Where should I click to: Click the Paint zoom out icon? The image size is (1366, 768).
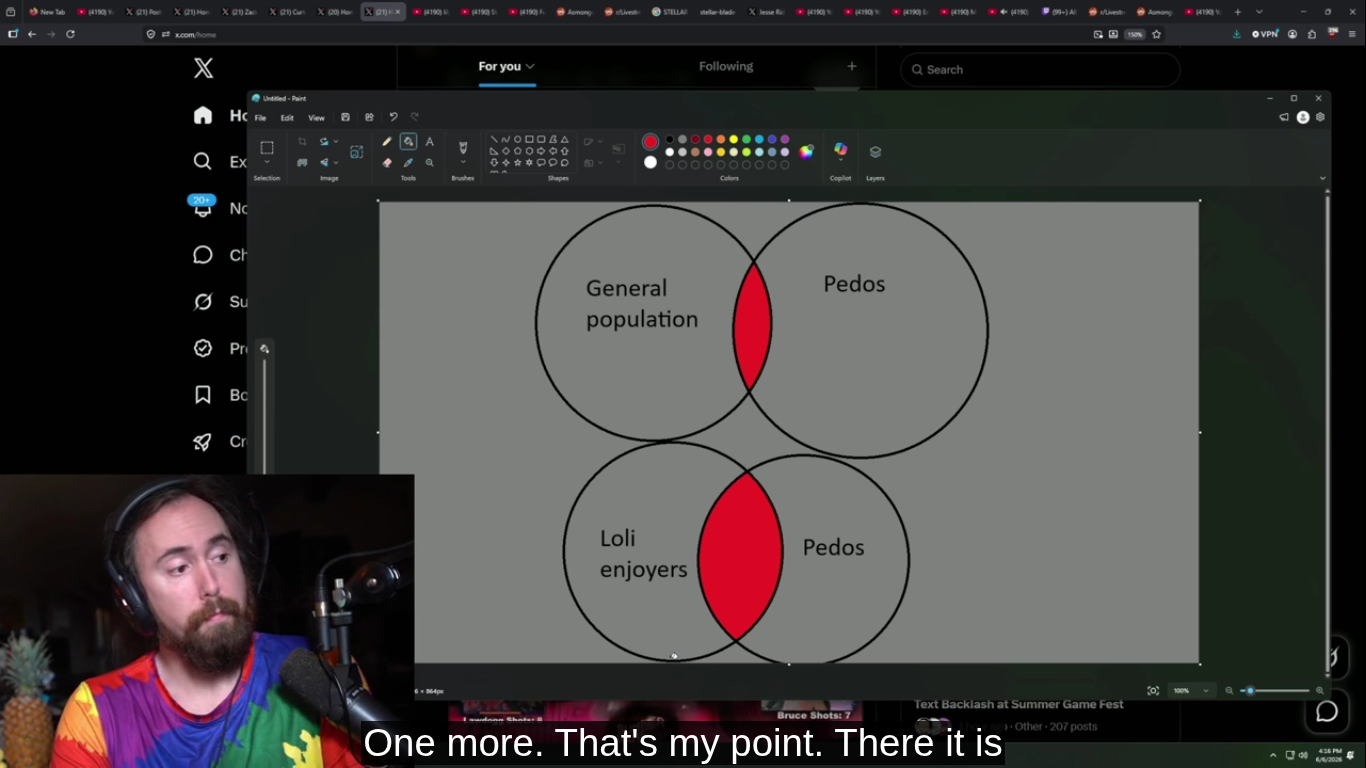point(1229,691)
